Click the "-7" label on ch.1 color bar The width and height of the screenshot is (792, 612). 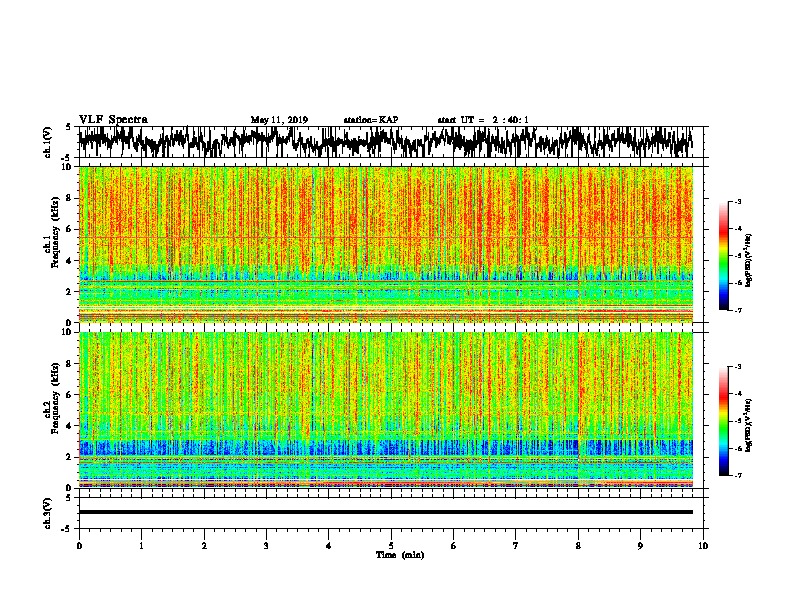pyautogui.click(x=737, y=310)
